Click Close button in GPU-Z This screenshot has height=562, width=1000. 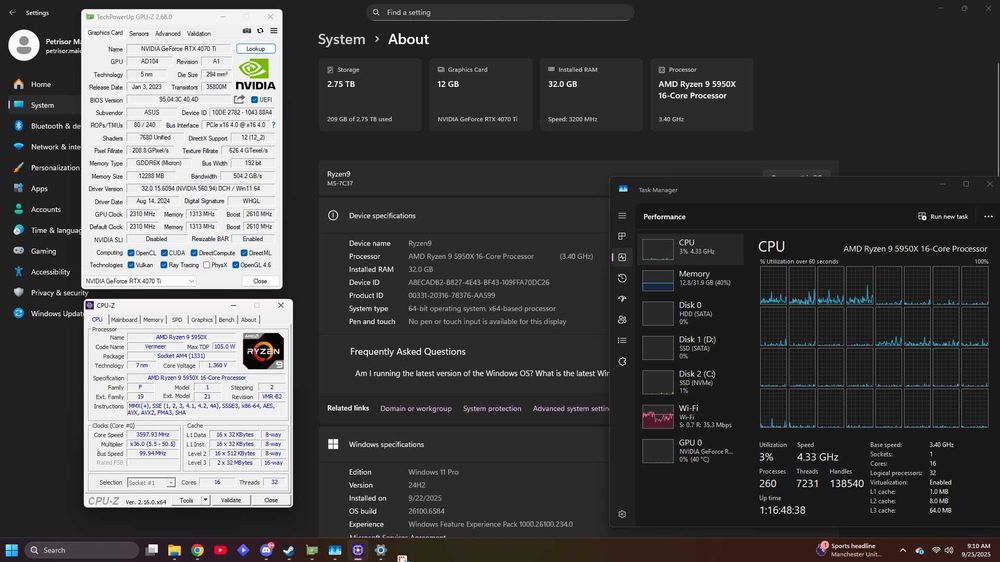point(260,281)
